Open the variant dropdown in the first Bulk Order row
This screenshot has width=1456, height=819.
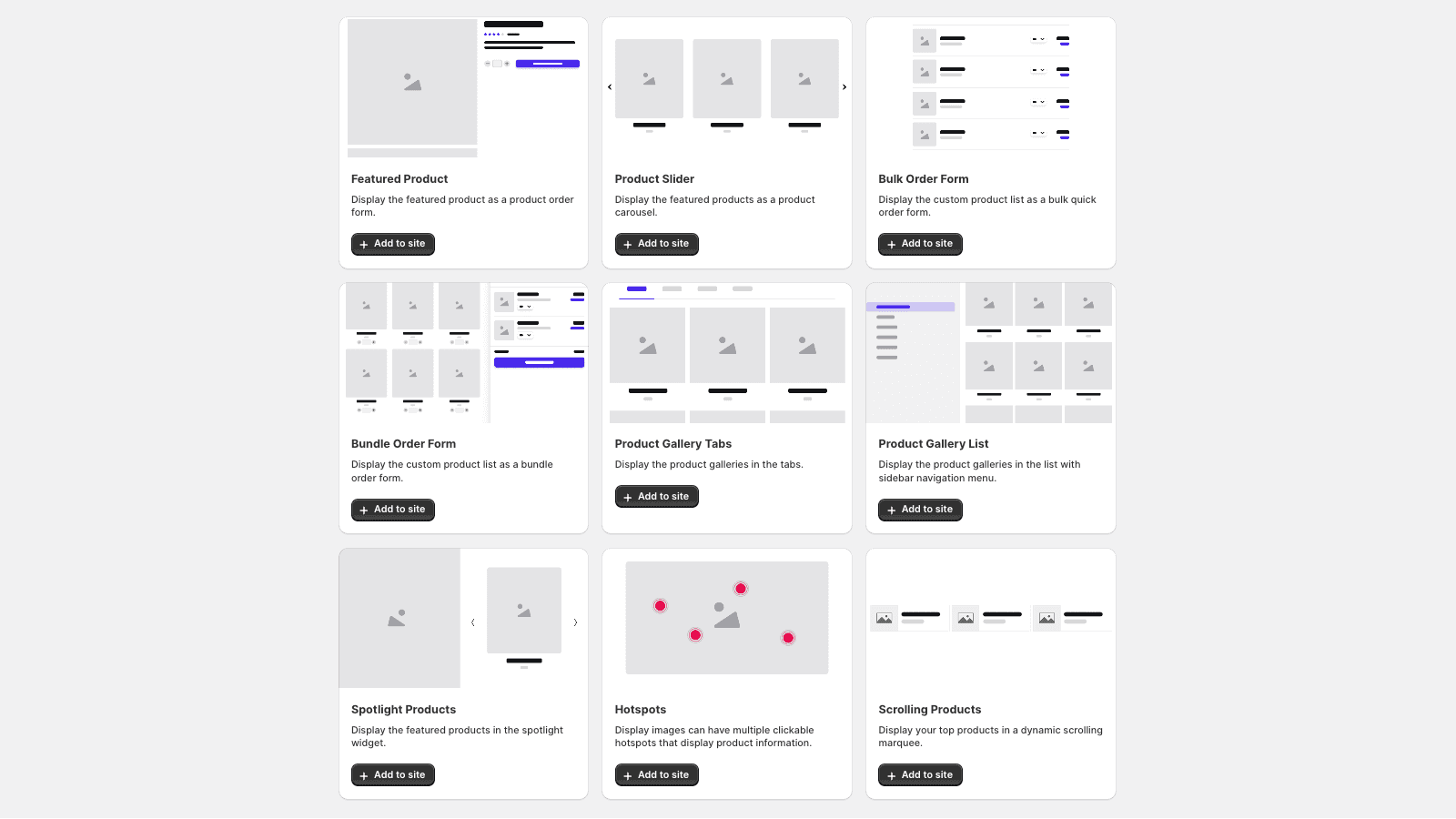(1036, 39)
